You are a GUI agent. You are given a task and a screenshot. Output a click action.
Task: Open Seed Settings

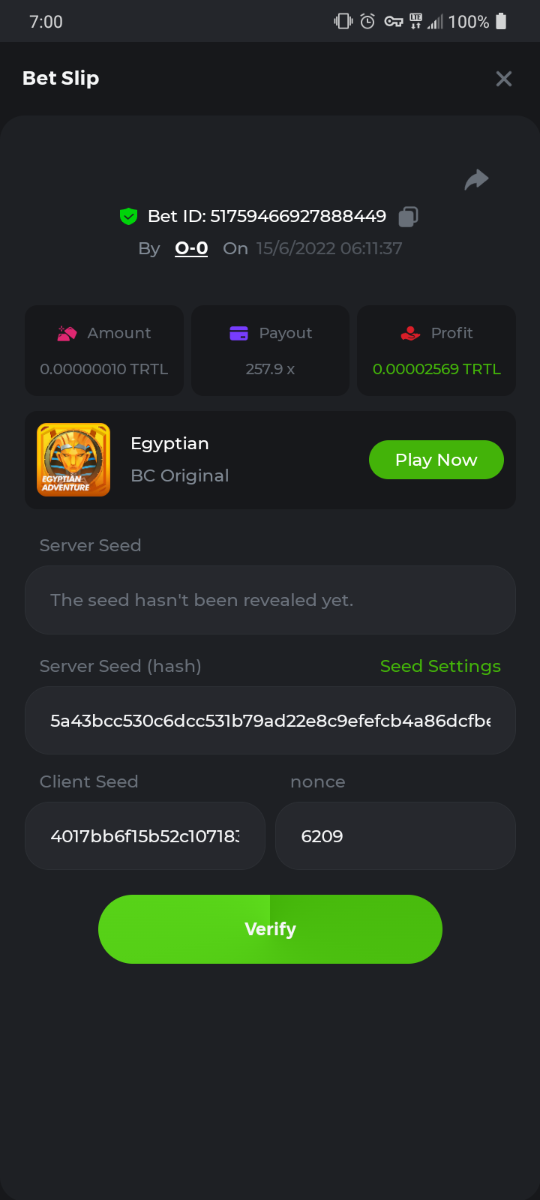pos(440,666)
